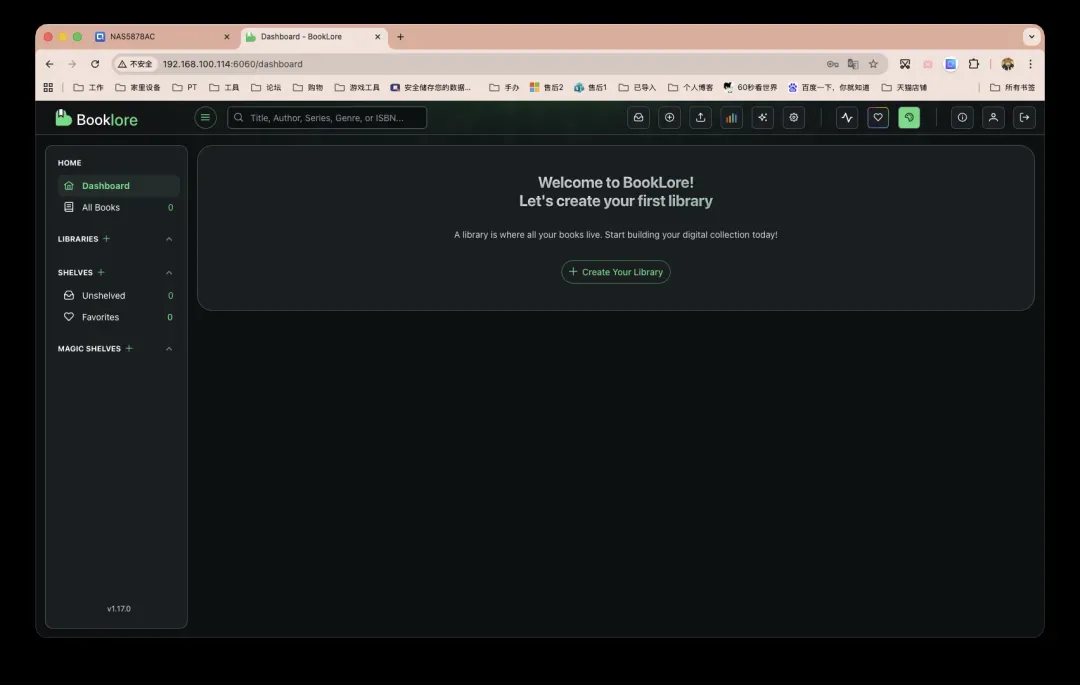Reload the current page
This screenshot has height=685, width=1080.
[x=95, y=64]
